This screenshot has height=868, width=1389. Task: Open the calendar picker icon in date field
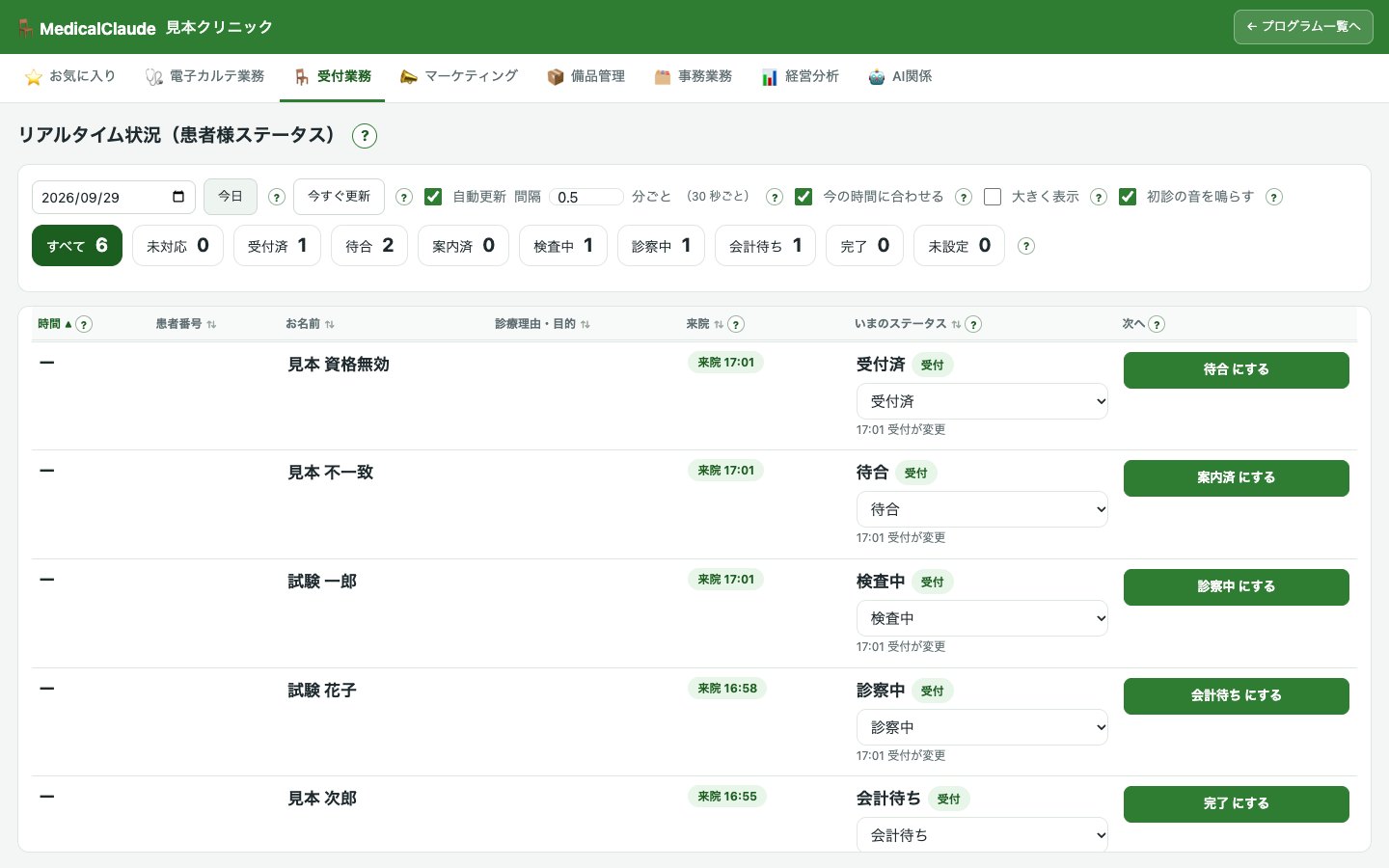pos(178,197)
